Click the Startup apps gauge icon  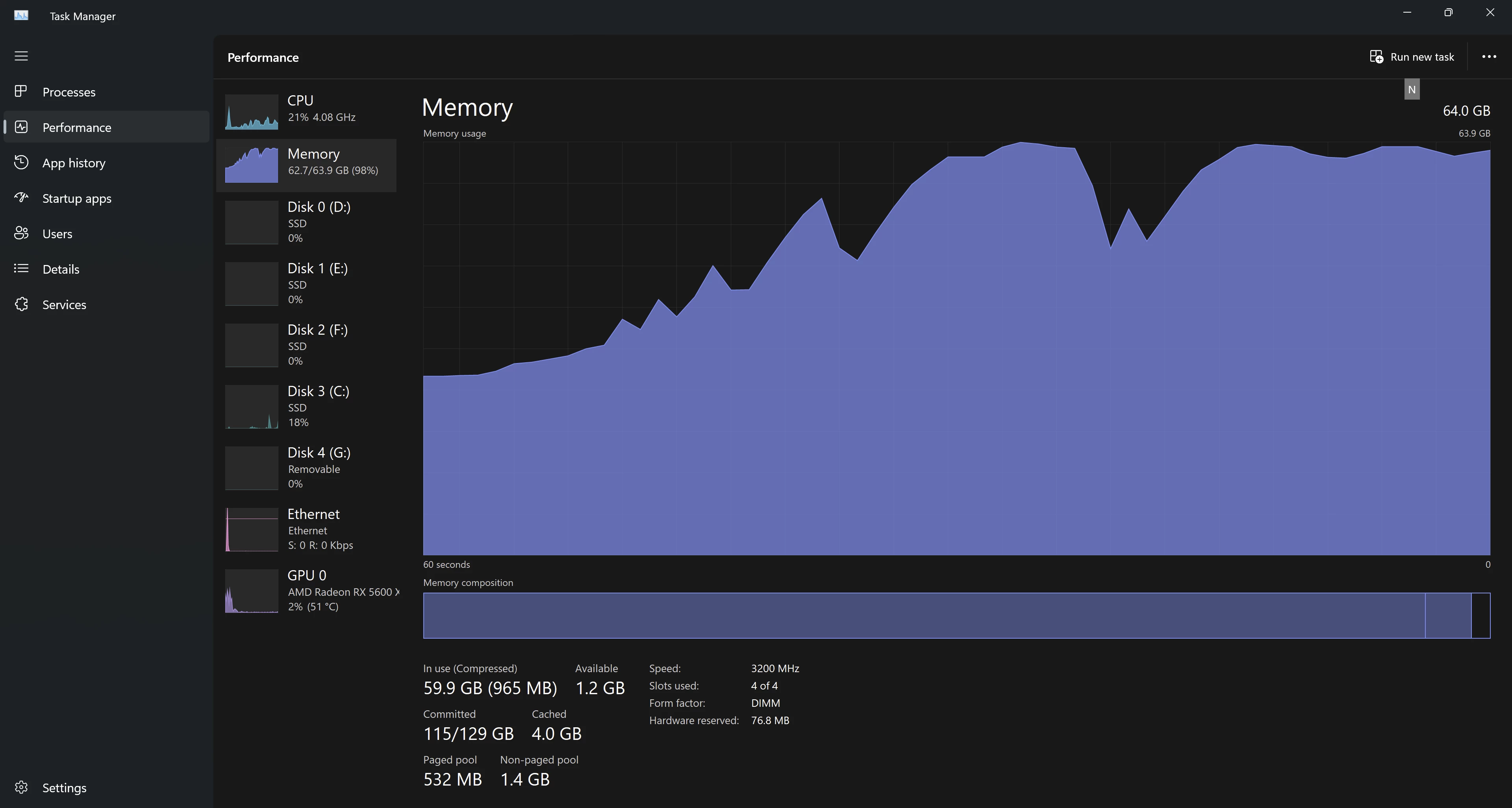pos(21,198)
